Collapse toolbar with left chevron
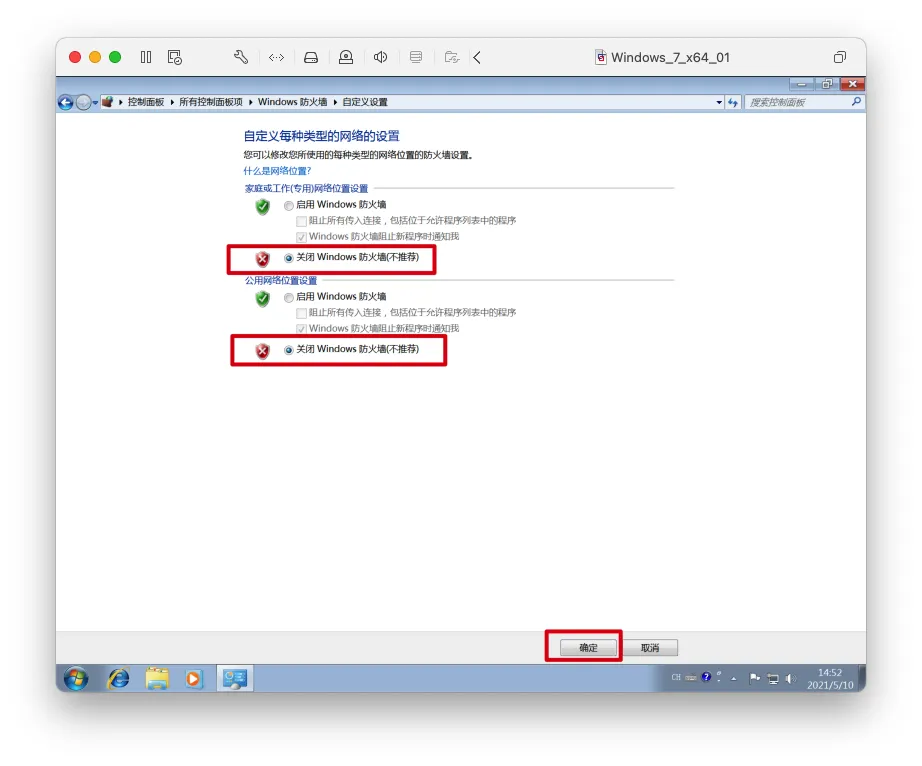 tap(477, 57)
